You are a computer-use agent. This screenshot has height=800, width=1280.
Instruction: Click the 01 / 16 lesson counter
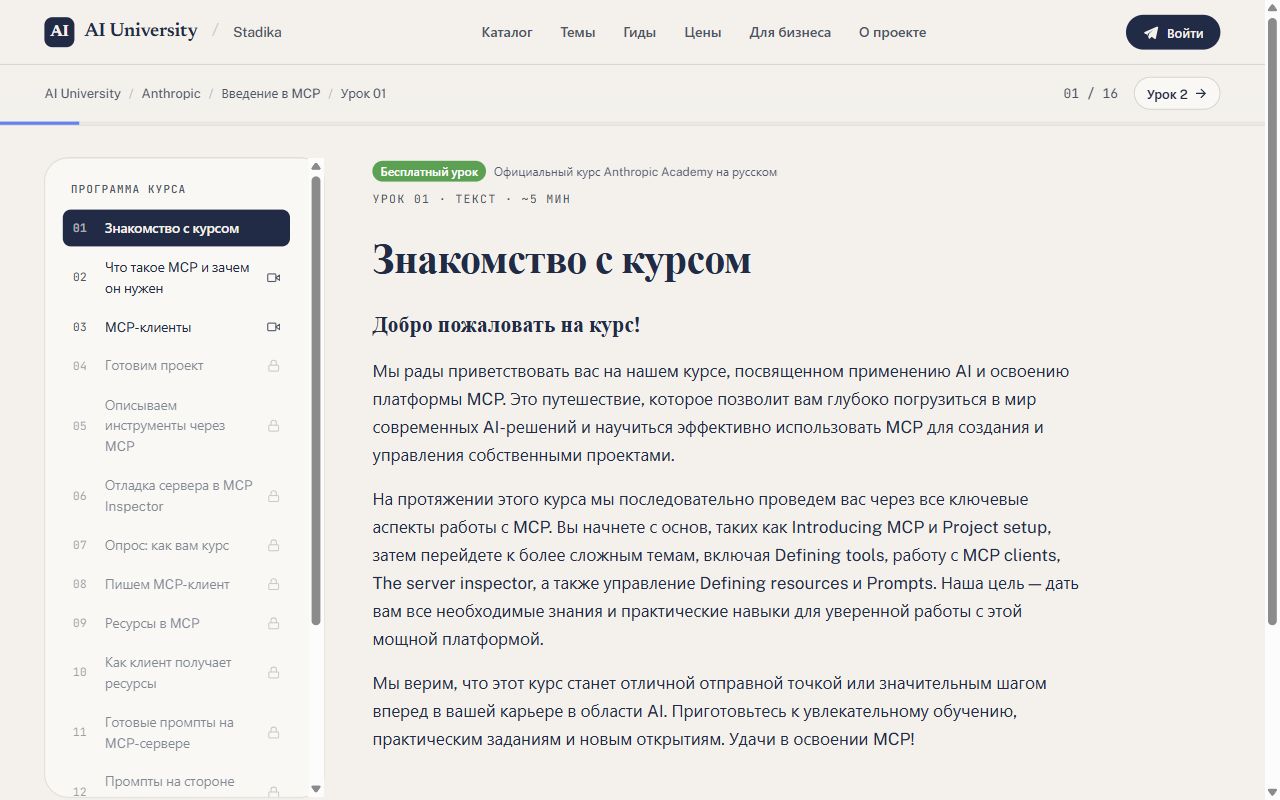[1091, 93]
